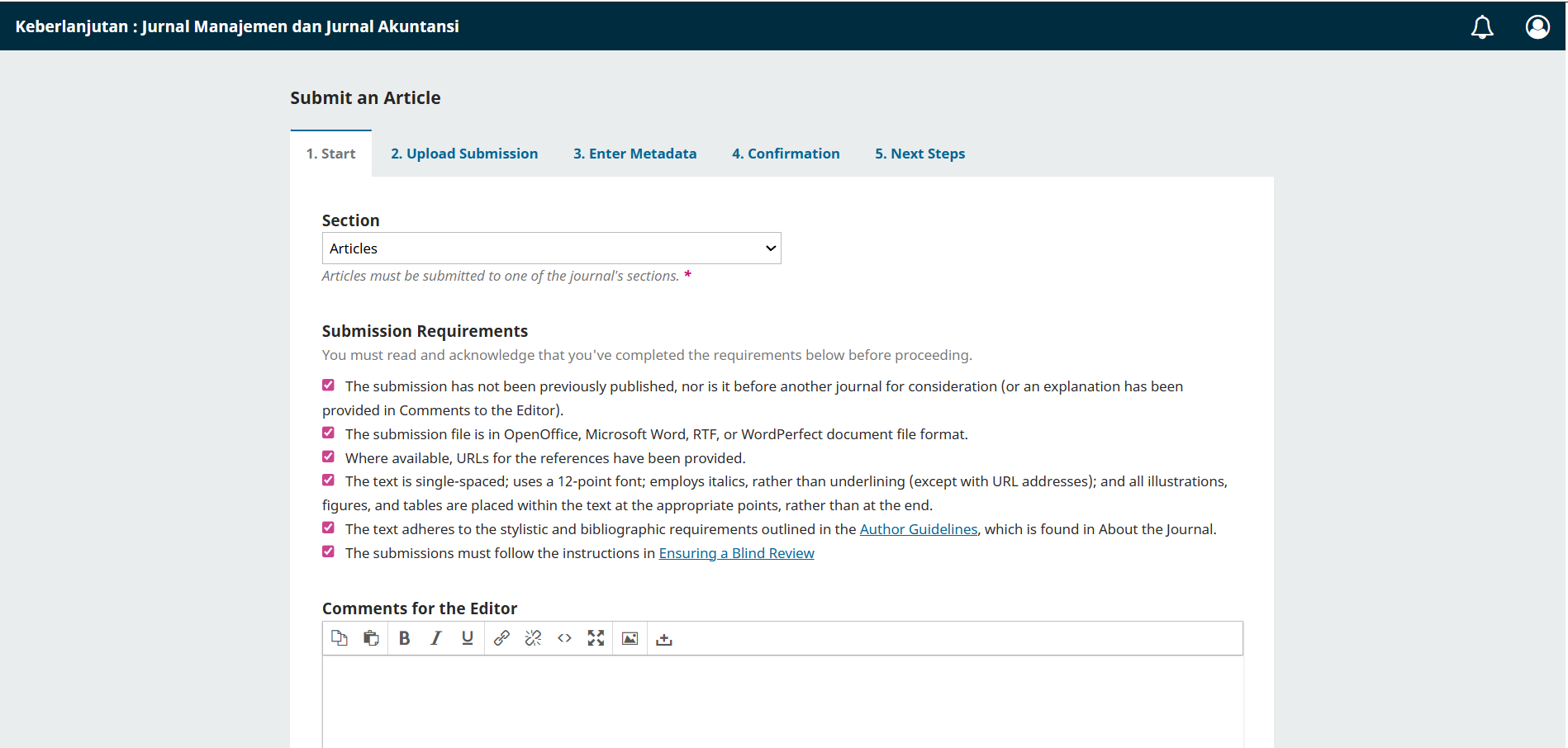Switch to the Upload Submission tab

click(x=463, y=153)
